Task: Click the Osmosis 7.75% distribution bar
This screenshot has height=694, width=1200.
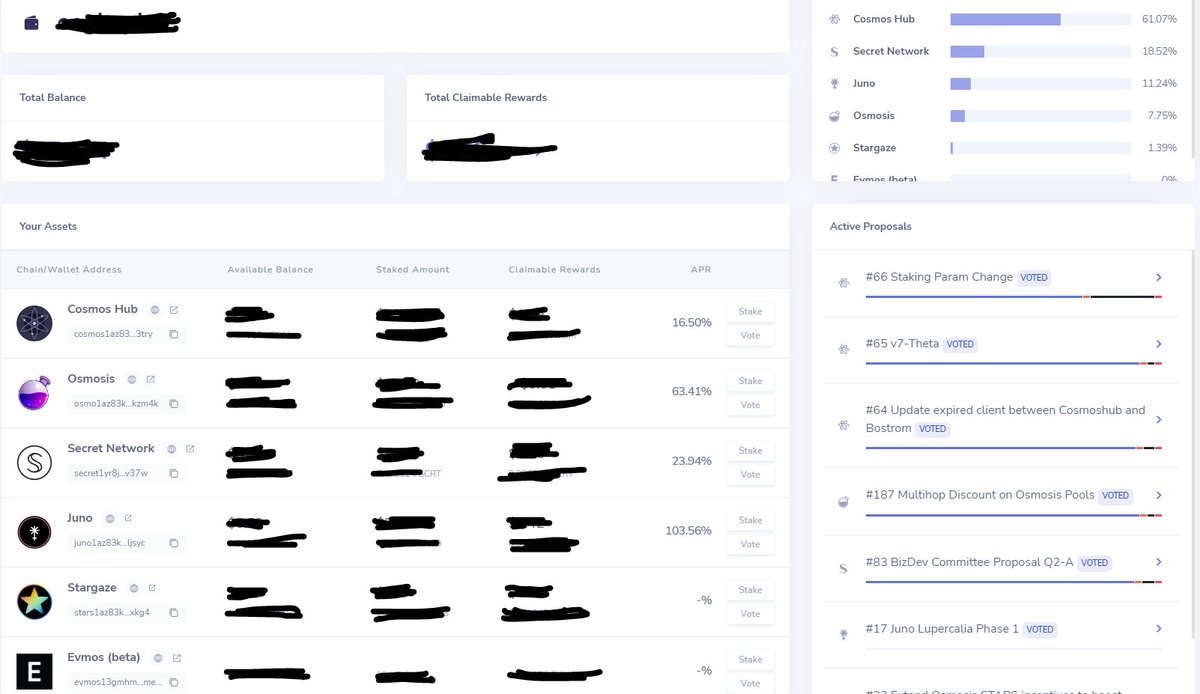Action: (x=1040, y=116)
